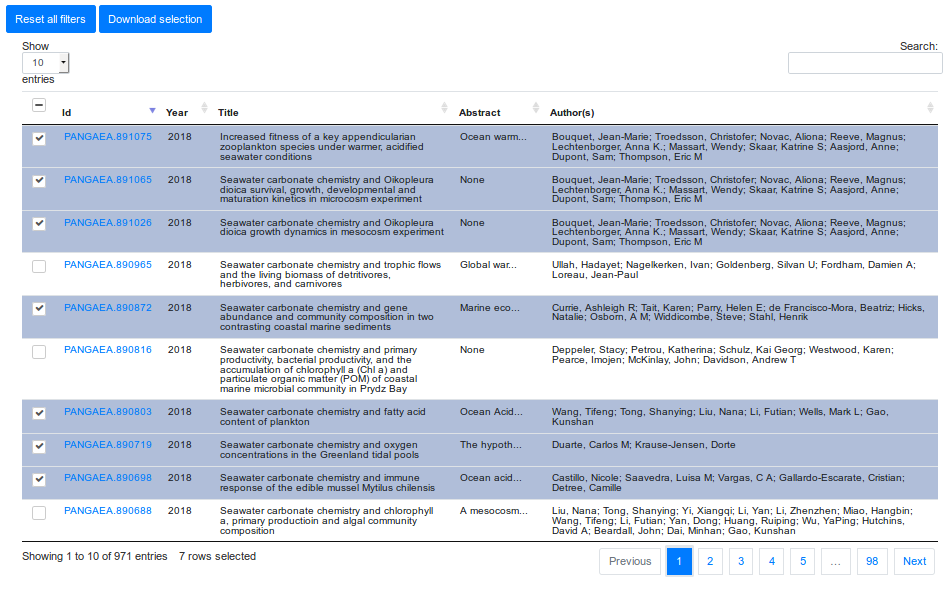Open dataset link PANGAEA.891026
This screenshot has height=592, width=951.
point(108,223)
